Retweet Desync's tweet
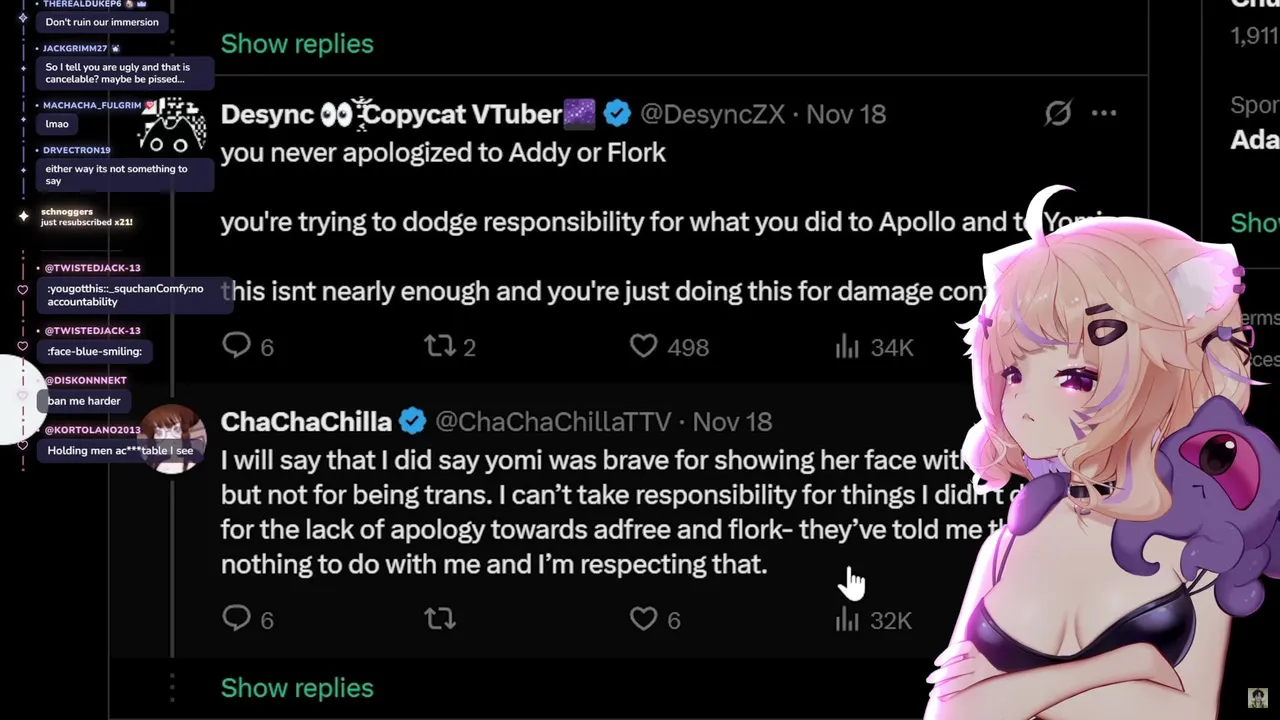The width and height of the screenshot is (1280, 720). [x=440, y=346]
